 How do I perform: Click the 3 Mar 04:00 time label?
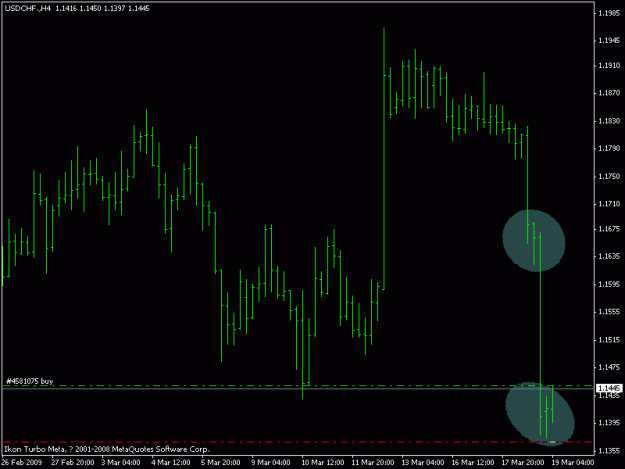point(121,463)
